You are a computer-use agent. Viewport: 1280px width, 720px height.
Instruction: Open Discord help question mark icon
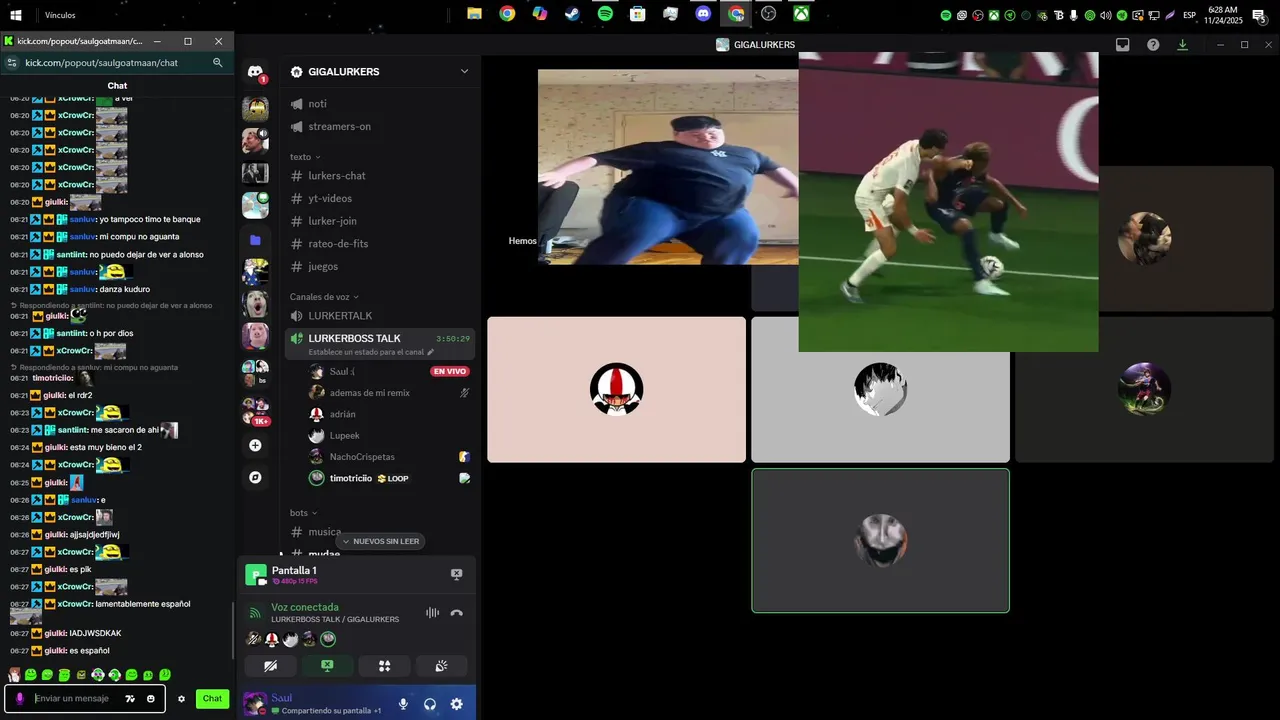[1153, 45]
